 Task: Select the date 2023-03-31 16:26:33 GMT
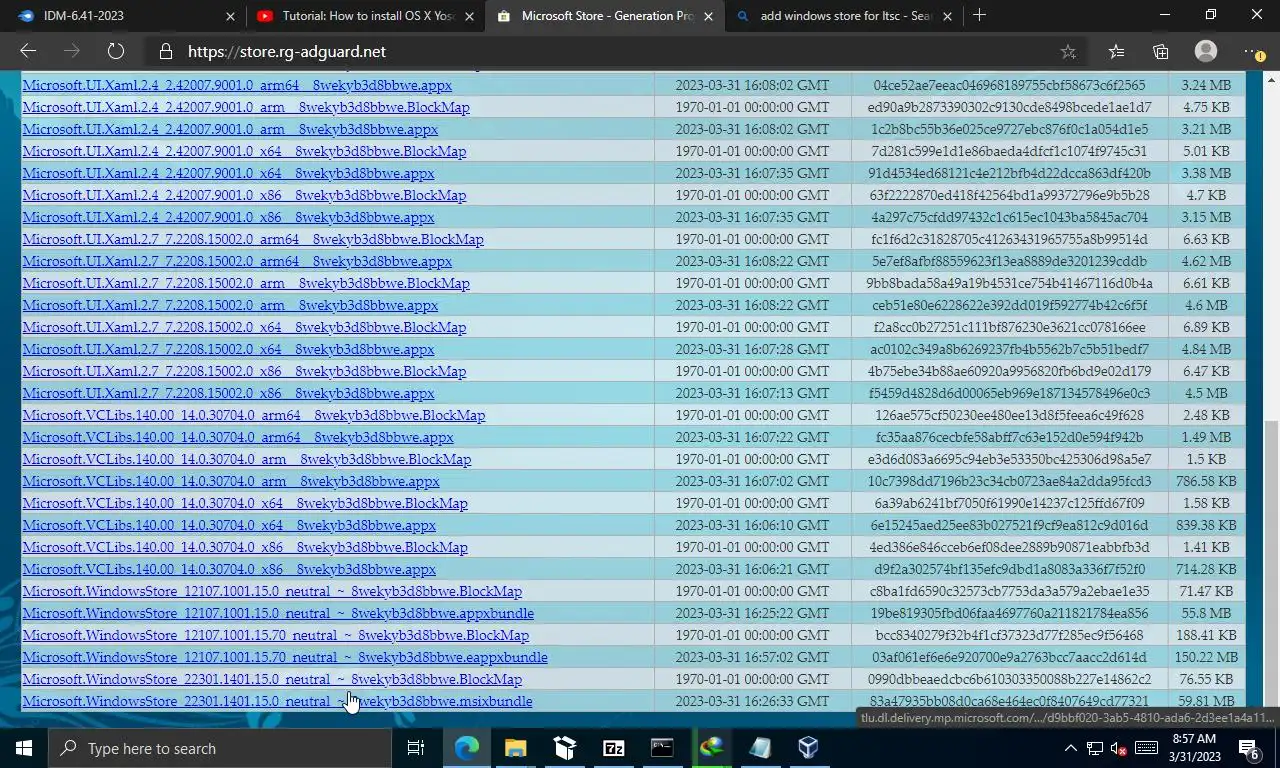point(752,701)
